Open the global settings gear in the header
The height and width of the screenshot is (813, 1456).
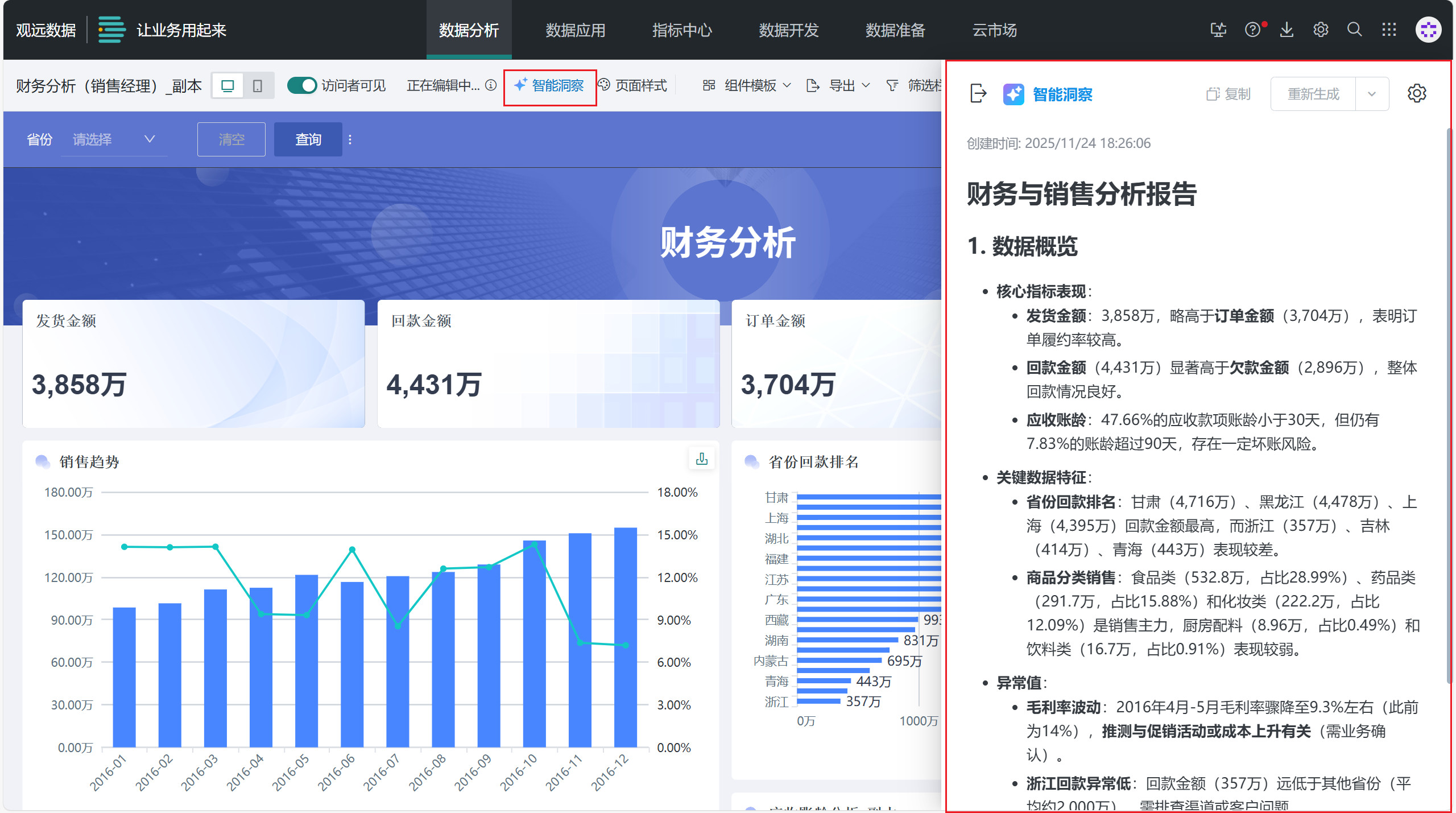pyautogui.click(x=1321, y=30)
